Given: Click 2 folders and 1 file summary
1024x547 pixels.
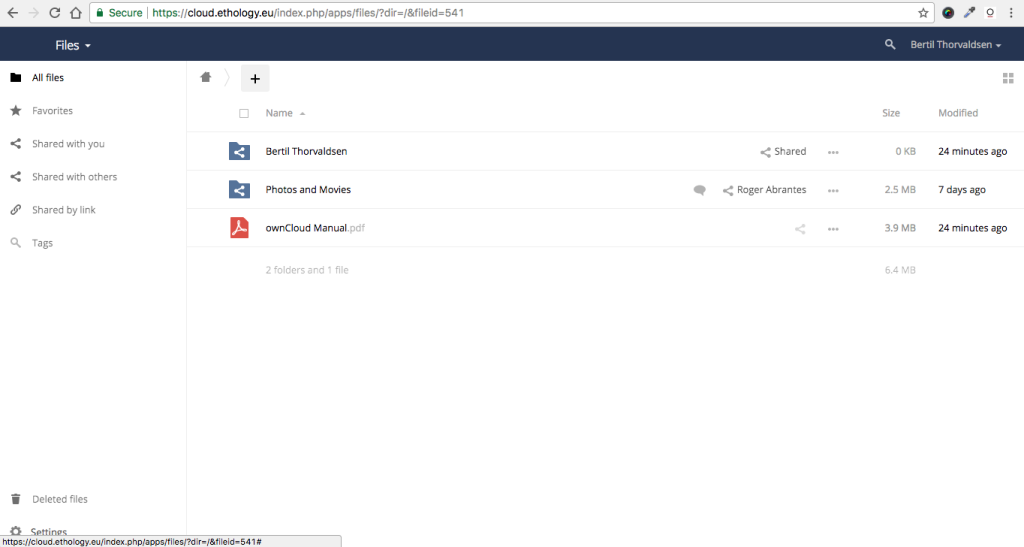Looking at the screenshot, I should point(307,270).
